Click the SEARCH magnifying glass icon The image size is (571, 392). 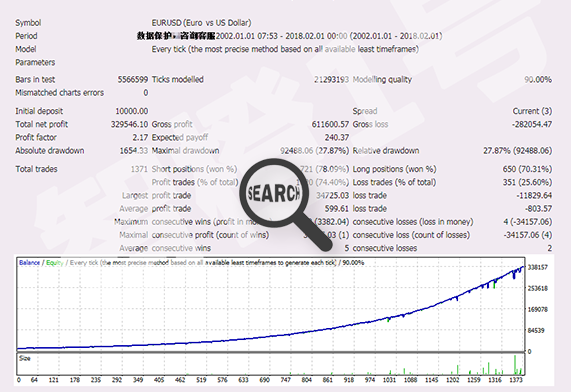[x=274, y=193]
